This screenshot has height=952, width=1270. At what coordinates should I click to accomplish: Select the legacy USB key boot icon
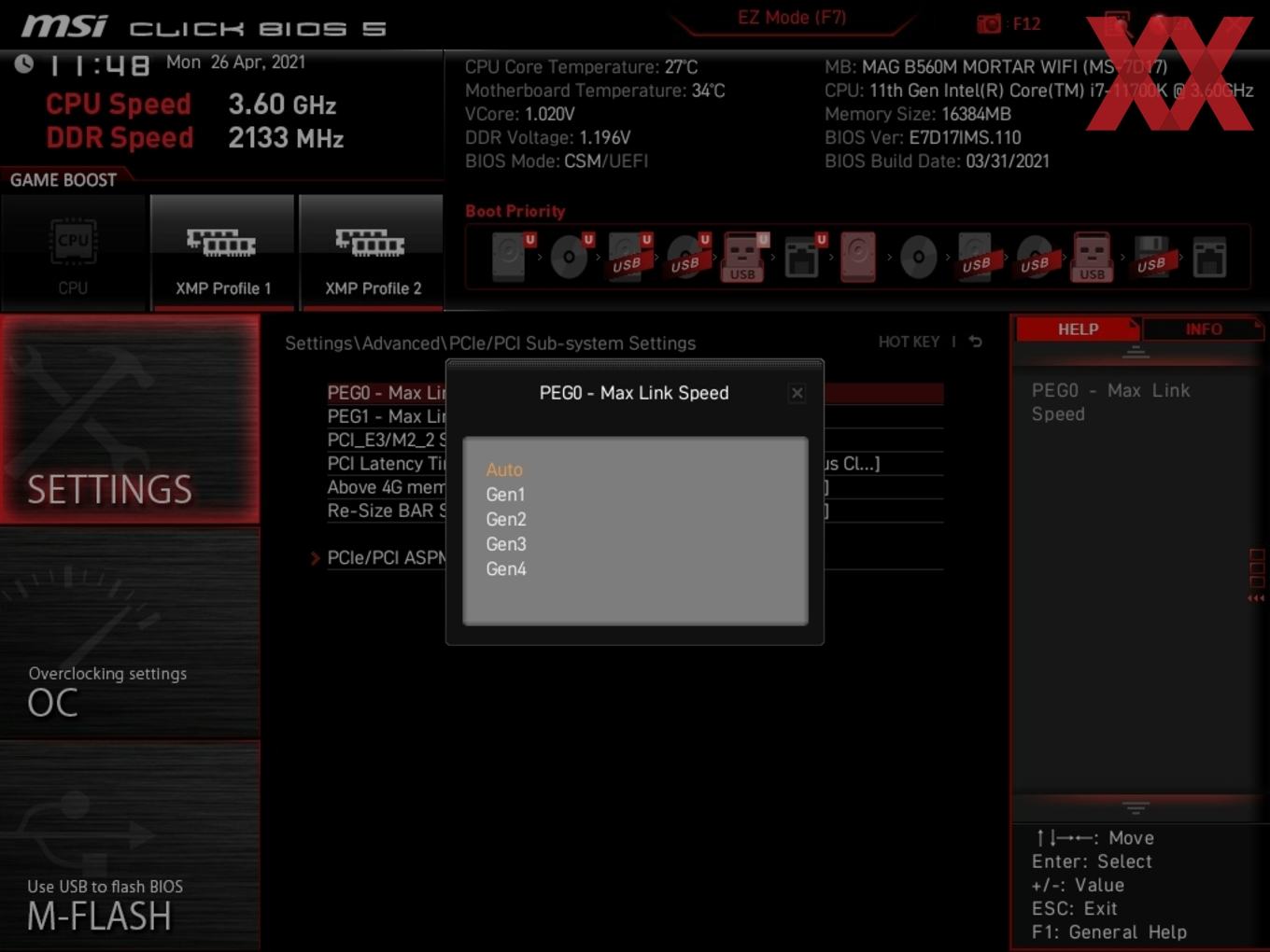coord(1092,257)
